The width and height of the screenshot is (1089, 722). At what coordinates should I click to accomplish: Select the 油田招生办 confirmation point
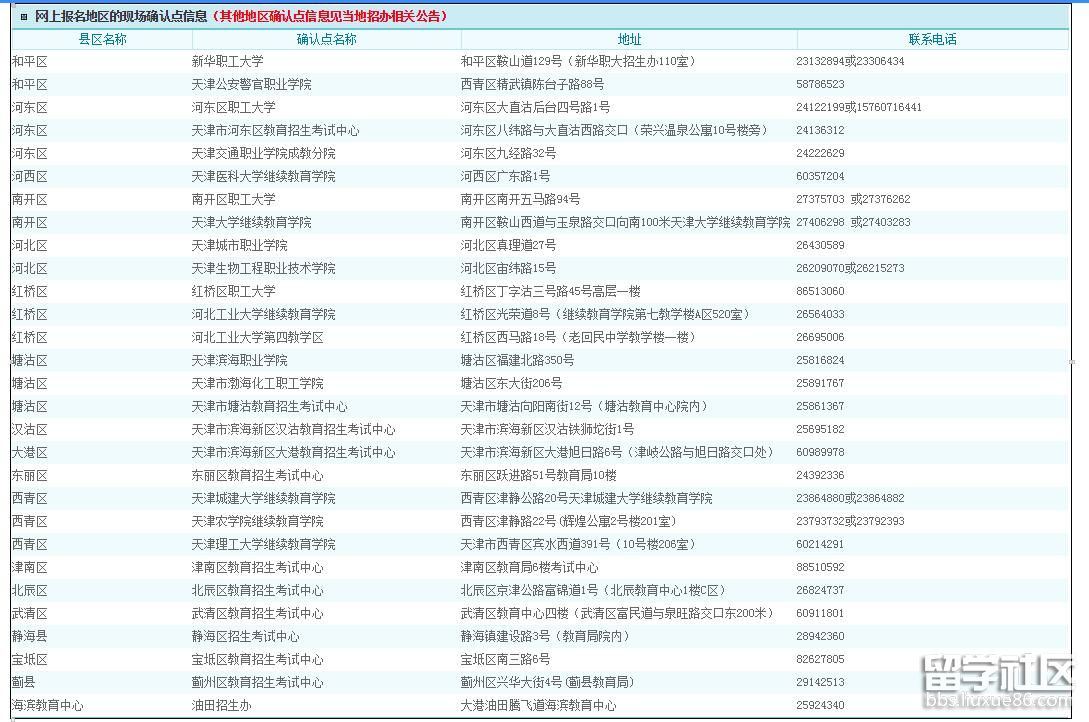tap(221, 705)
